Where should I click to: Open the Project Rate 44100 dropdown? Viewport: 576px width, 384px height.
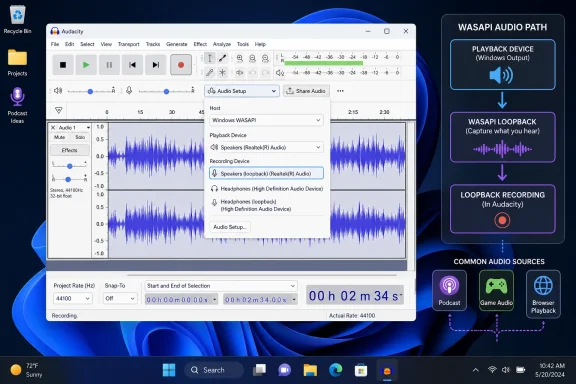[73, 298]
